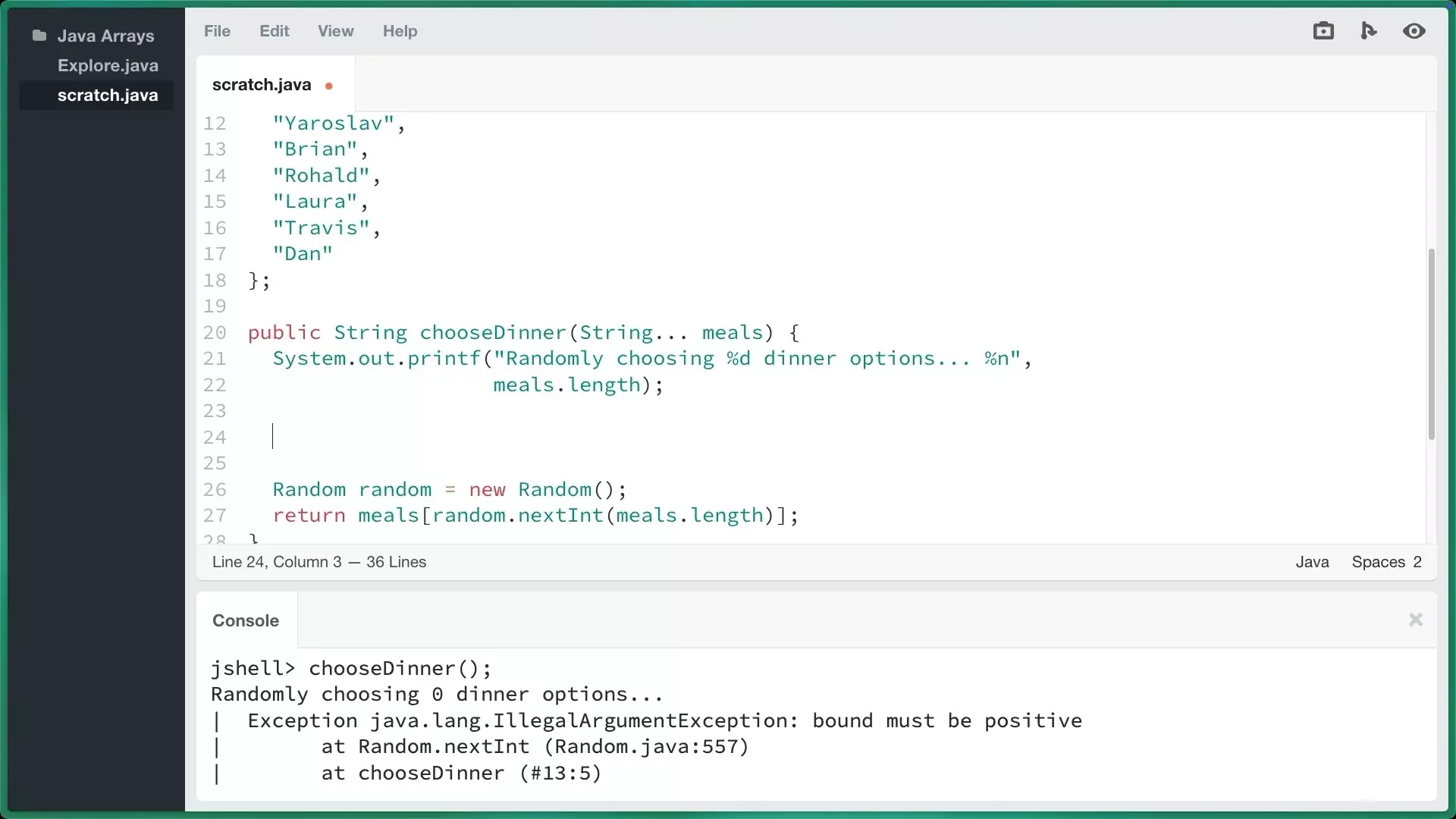Click the "Dan" string on line 17
1456x819 pixels.
(x=303, y=254)
